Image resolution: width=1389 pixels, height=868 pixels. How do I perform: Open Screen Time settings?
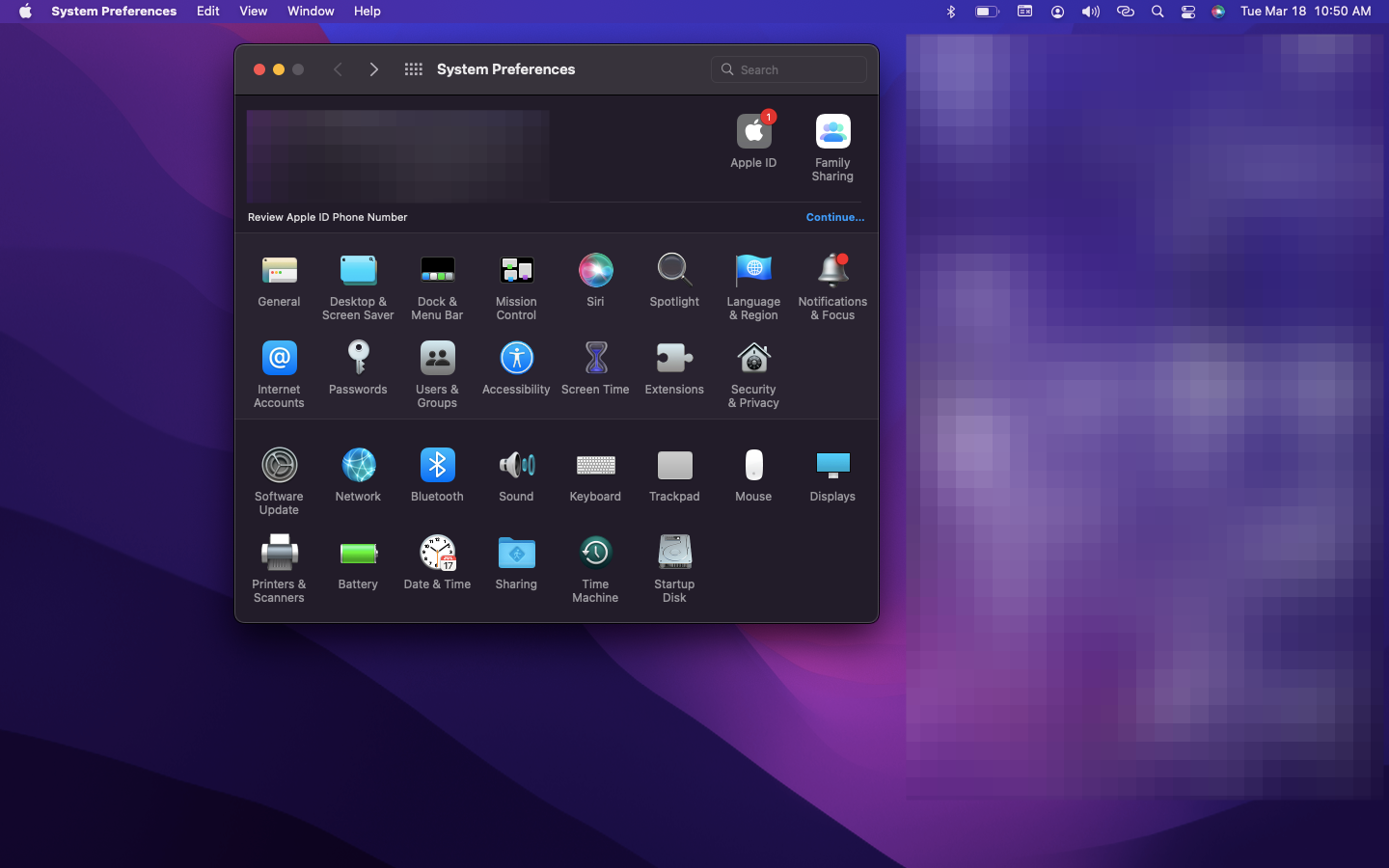point(595,369)
